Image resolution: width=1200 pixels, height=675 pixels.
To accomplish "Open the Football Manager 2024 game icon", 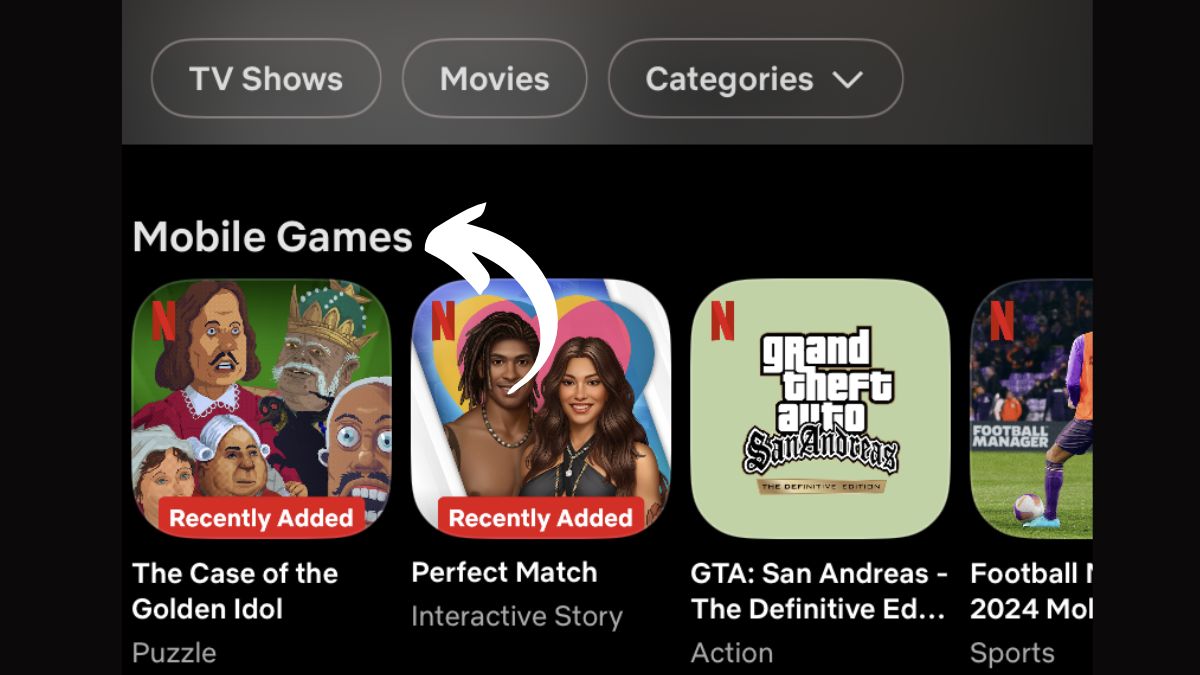I will [x=1031, y=409].
